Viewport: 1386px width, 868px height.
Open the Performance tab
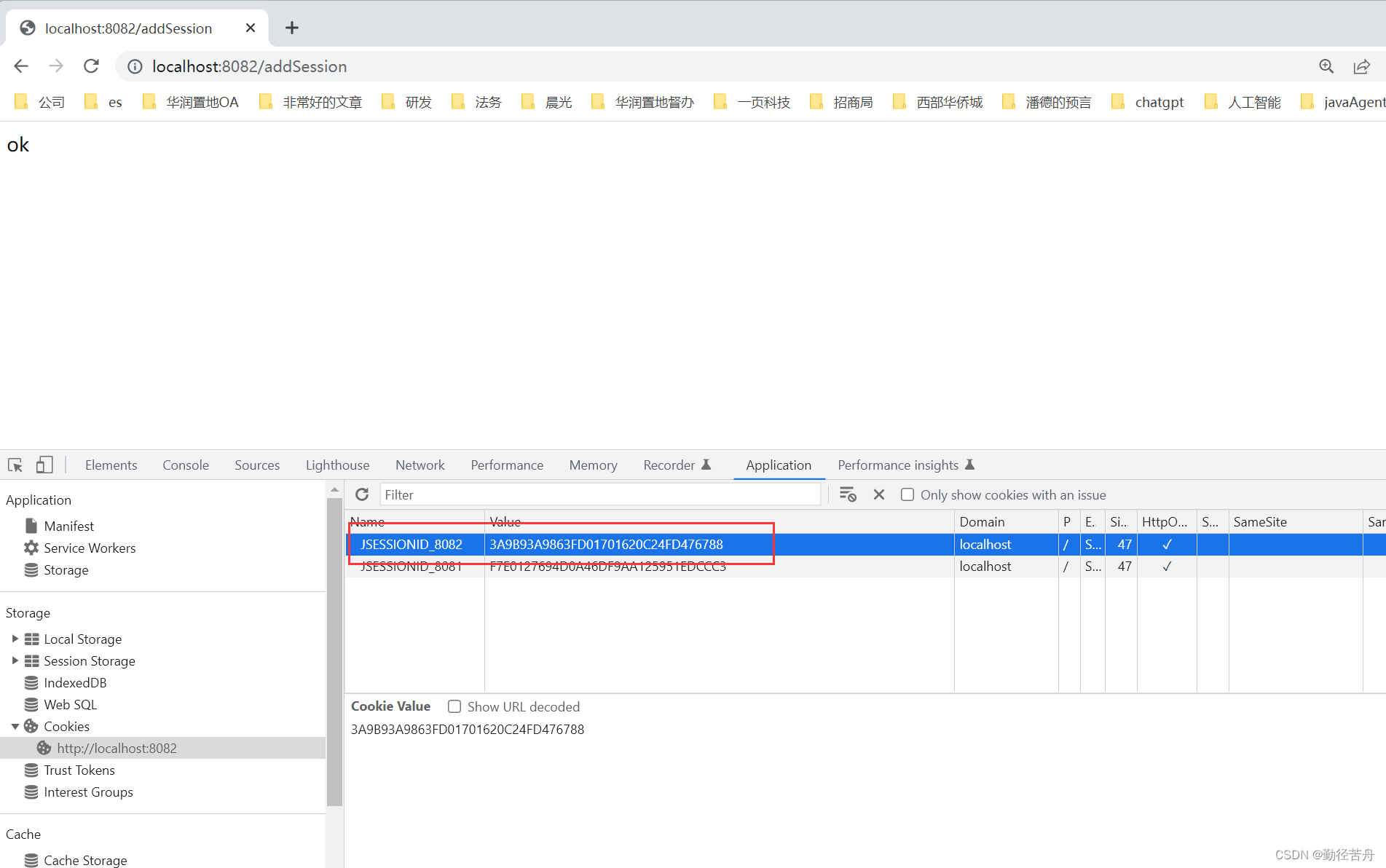coord(507,465)
